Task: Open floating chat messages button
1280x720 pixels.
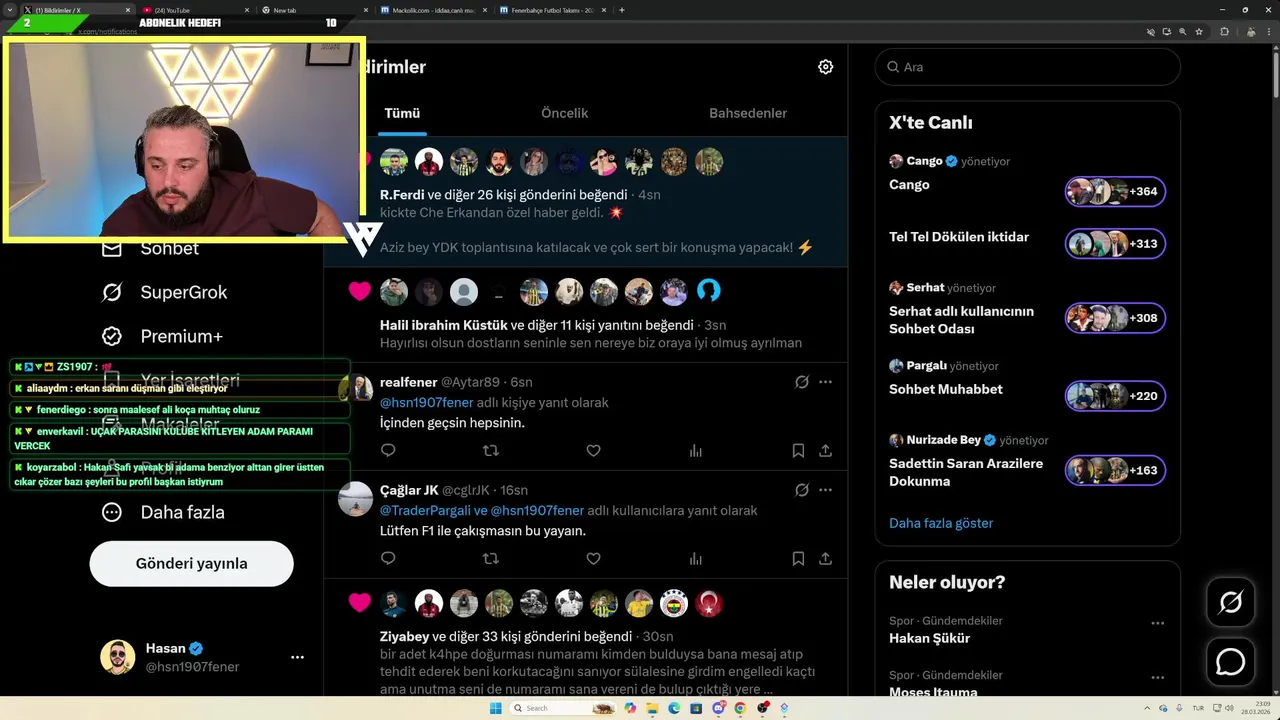Action: click(x=1230, y=662)
